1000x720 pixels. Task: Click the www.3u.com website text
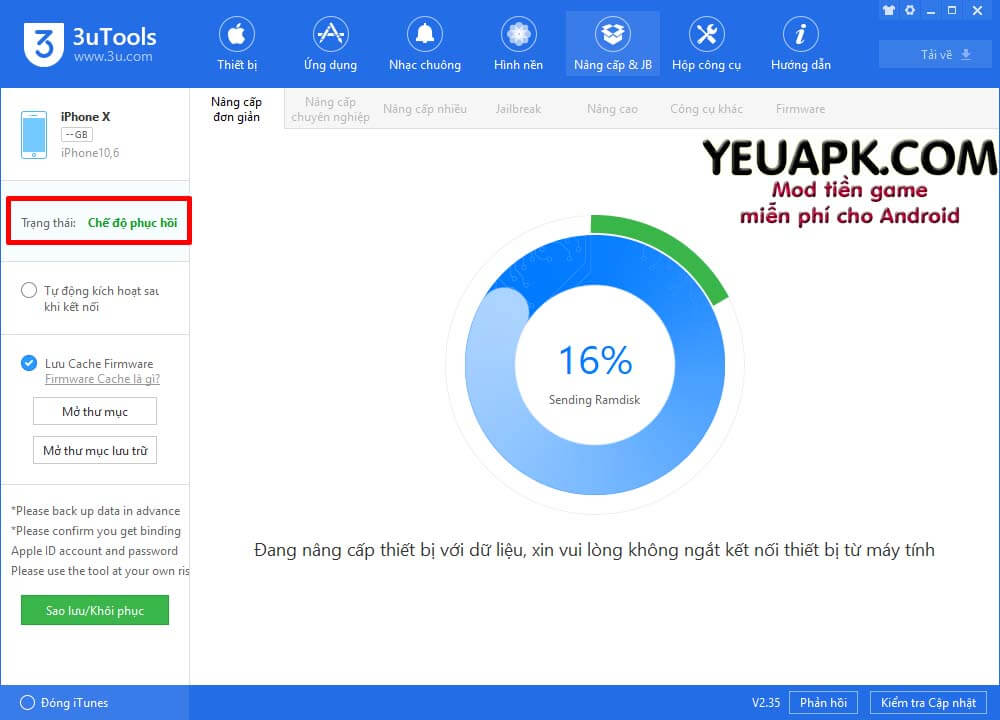[113, 57]
